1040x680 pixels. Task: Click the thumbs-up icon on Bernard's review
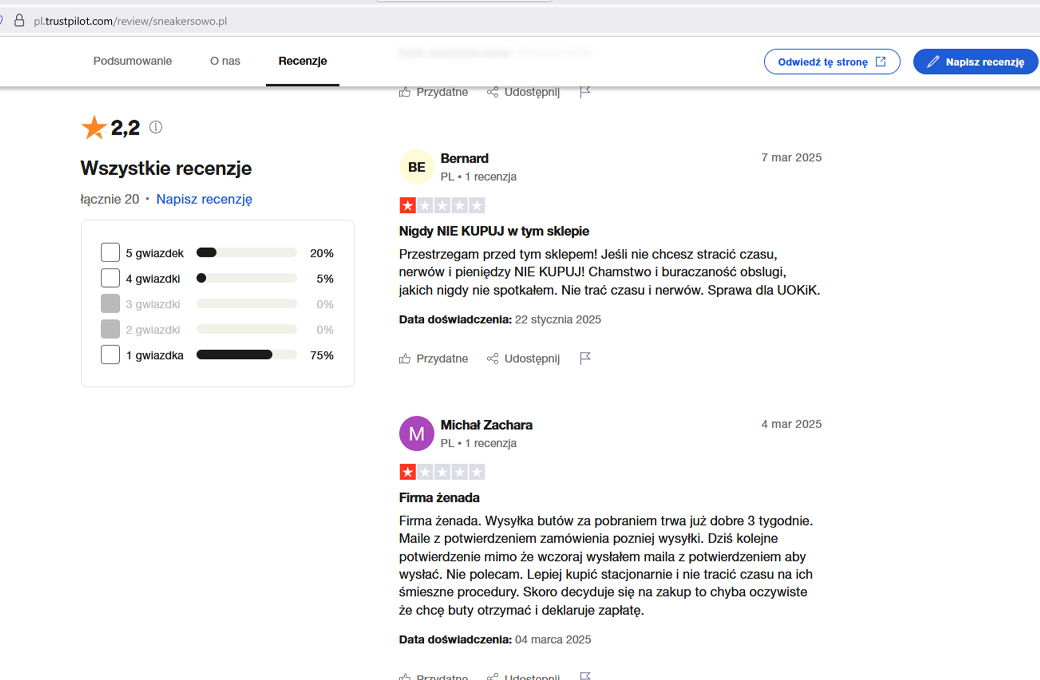(405, 359)
